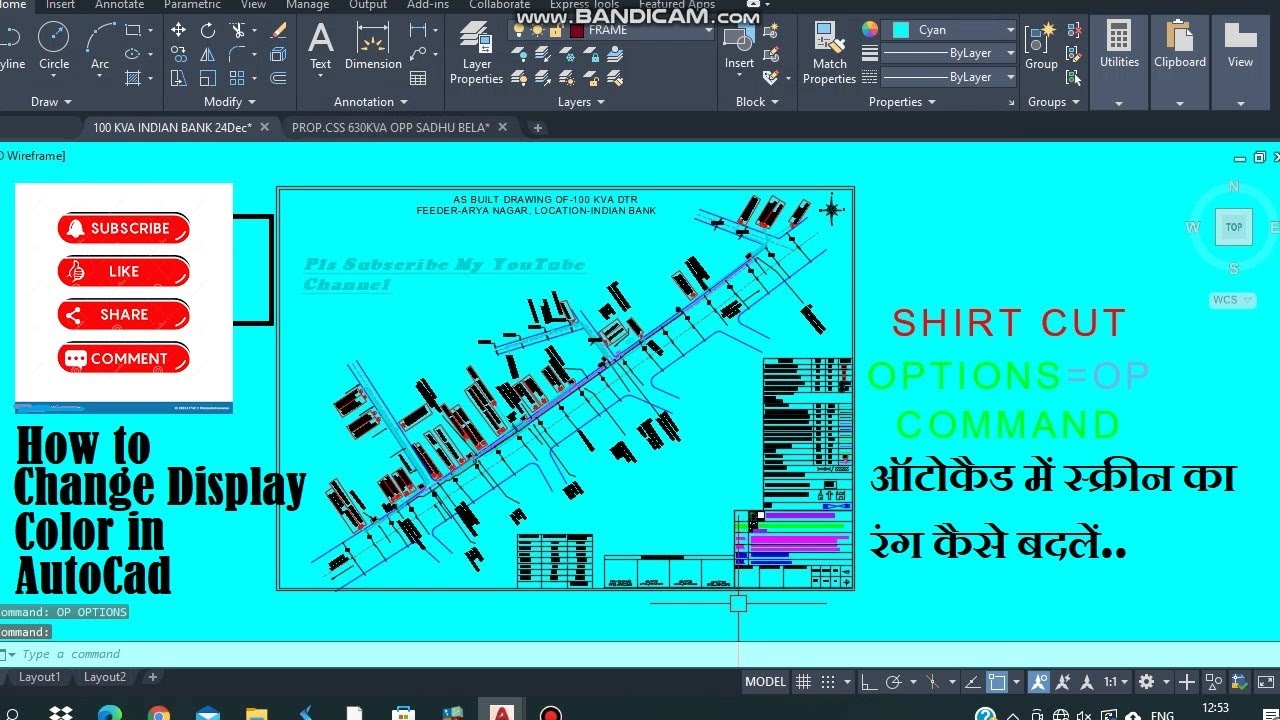Expand the Annotation panel dropdown
Screen dimensions: 1280x720
(371, 102)
